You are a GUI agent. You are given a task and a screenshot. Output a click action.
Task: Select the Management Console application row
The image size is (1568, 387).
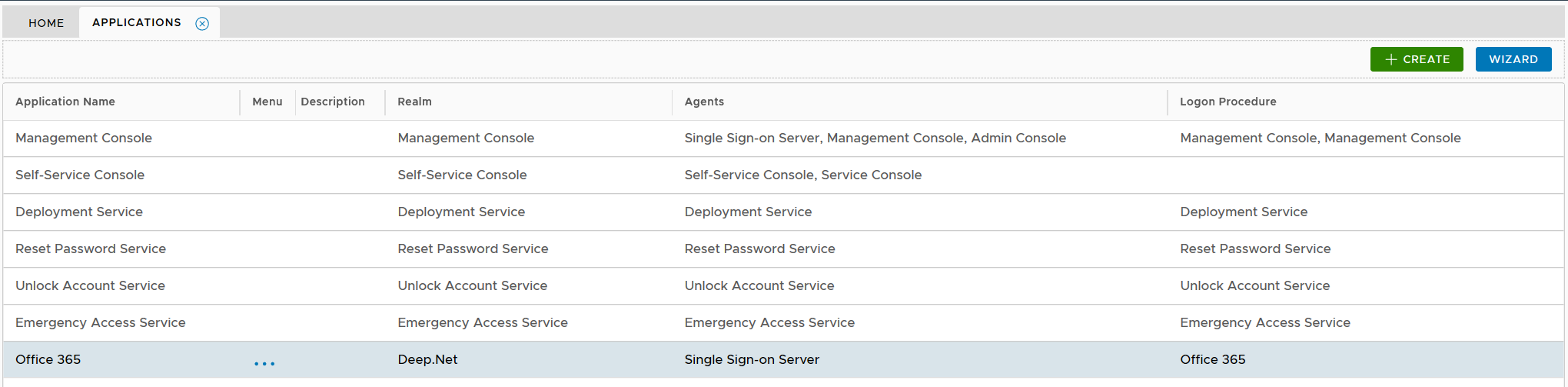84,138
